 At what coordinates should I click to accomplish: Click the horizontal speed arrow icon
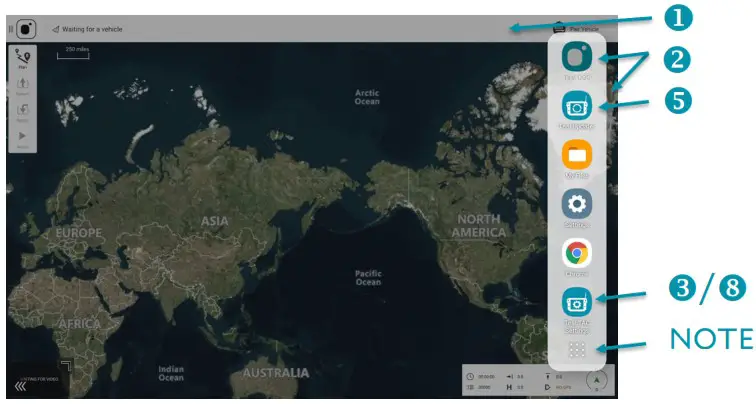pyautogui.click(x=510, y=377)
